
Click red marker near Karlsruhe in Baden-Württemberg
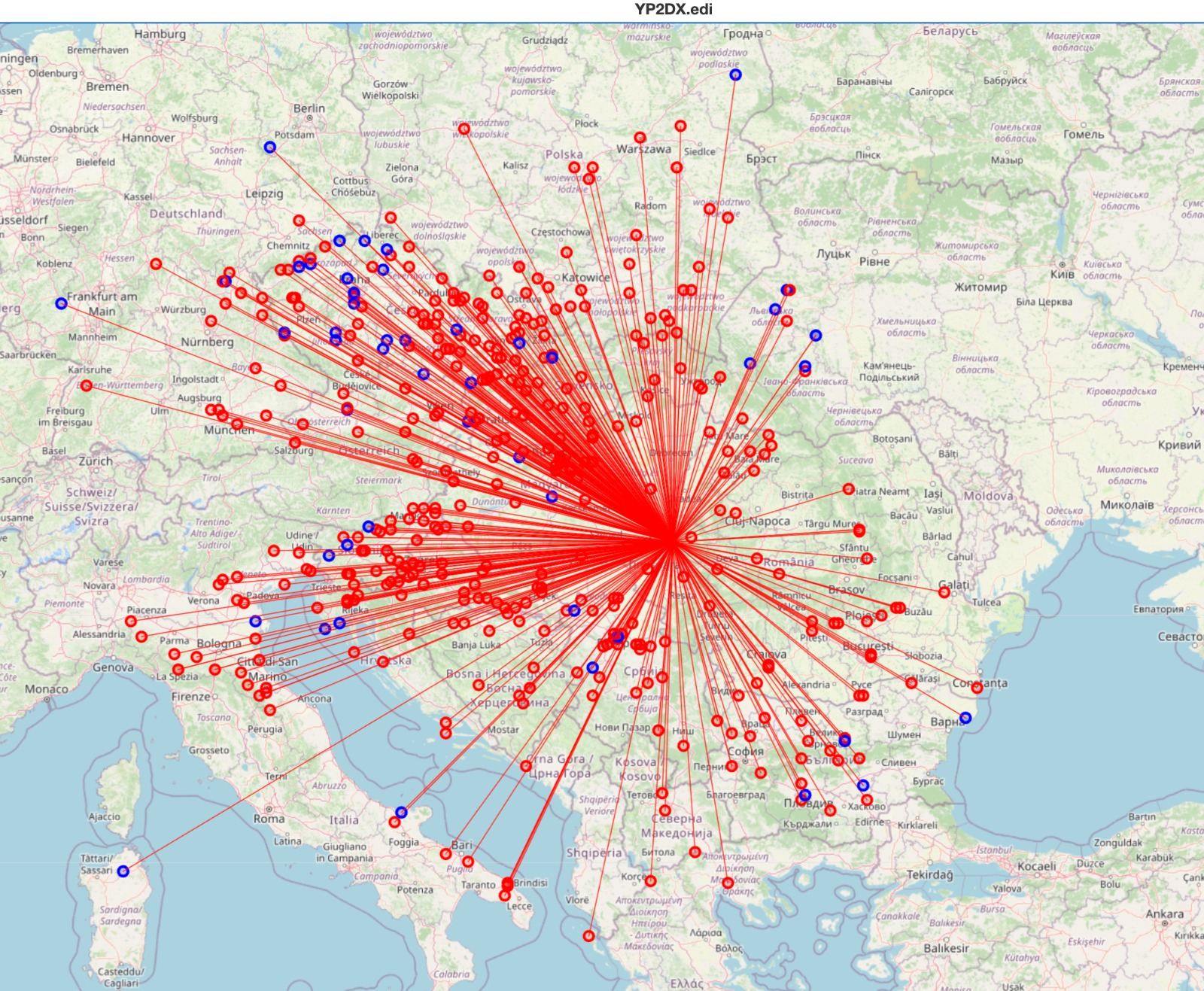tap(87, 385)
